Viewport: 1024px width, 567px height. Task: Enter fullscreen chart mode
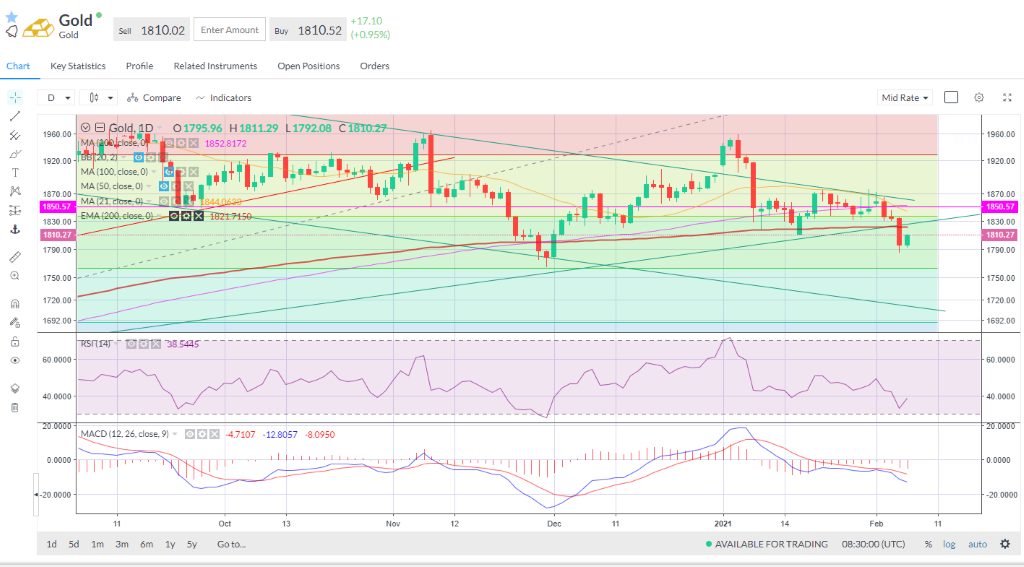[x=1007, y=97]
